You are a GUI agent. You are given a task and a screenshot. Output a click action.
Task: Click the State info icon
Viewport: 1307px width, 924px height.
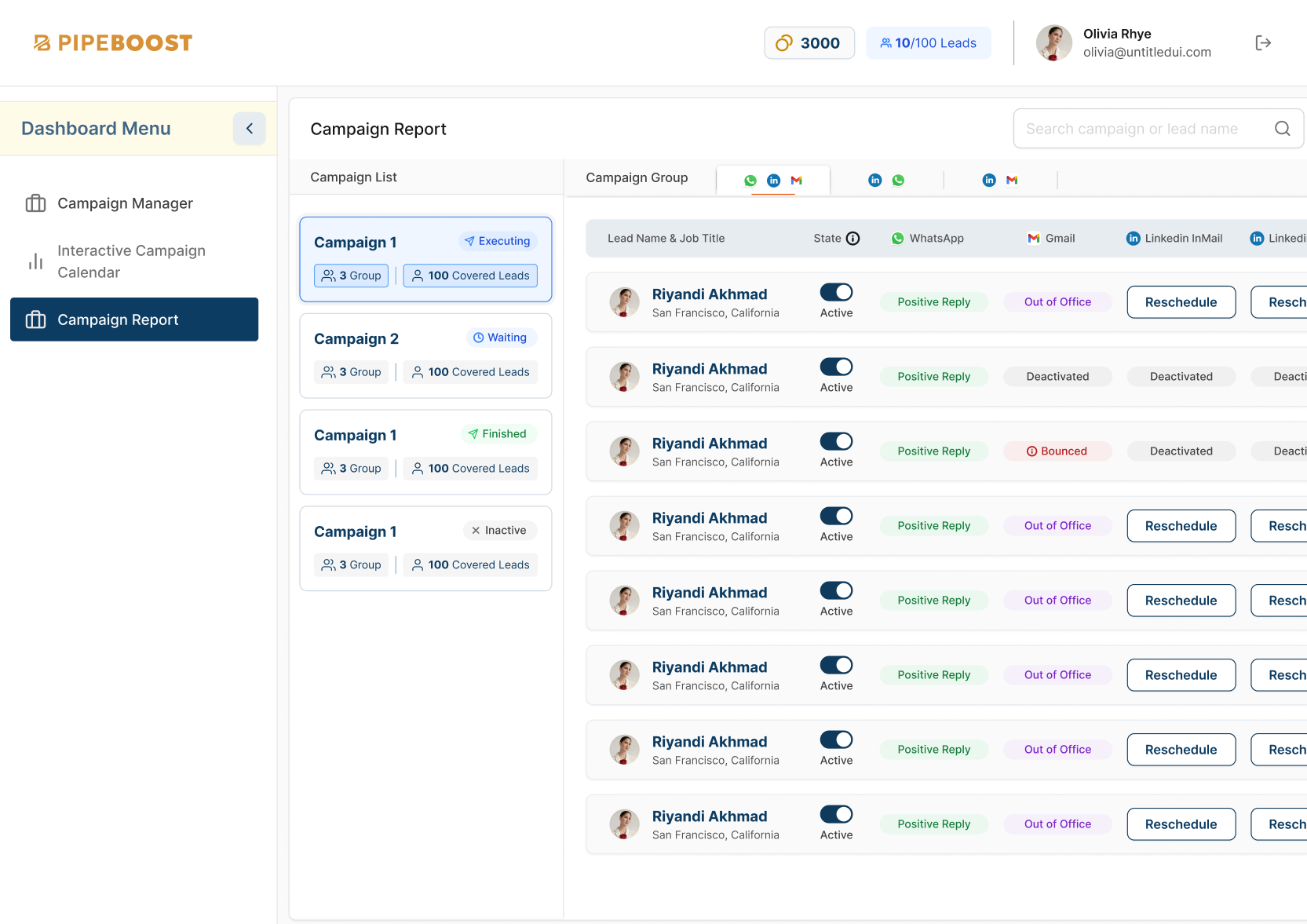pyautogui.click(x=852, y=239)
